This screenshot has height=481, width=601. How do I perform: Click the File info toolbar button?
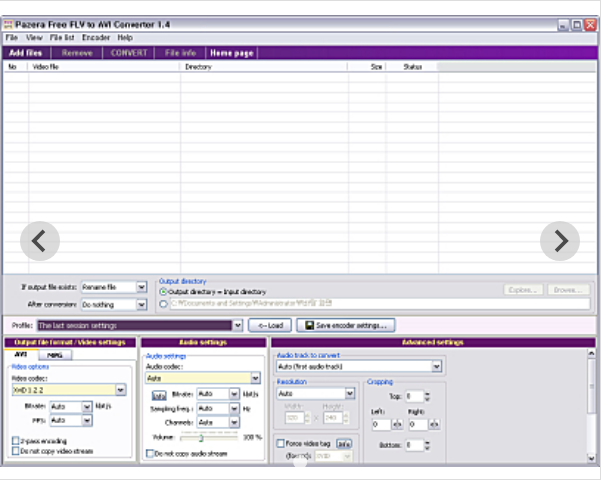pos(181,53)
